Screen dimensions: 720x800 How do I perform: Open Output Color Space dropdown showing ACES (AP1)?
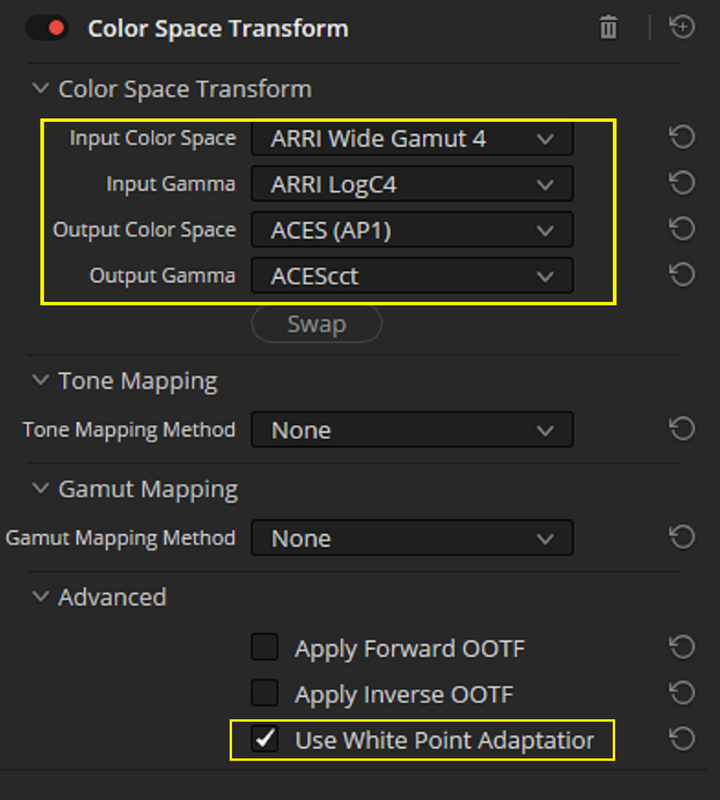coord(412,230)
